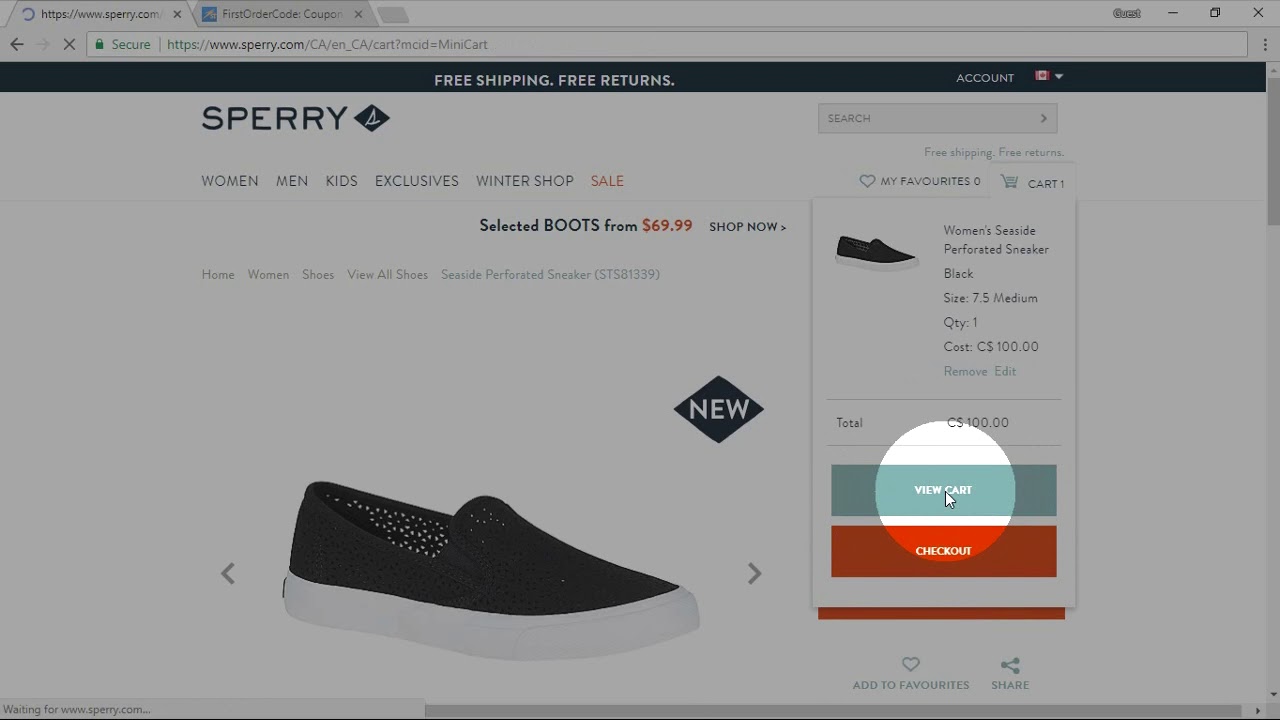Click the Sperry logo

(x=296, y=118)
